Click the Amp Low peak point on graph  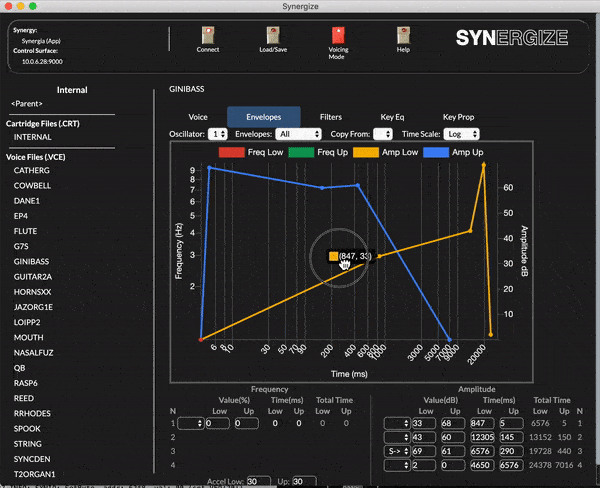tap(484, 165)
